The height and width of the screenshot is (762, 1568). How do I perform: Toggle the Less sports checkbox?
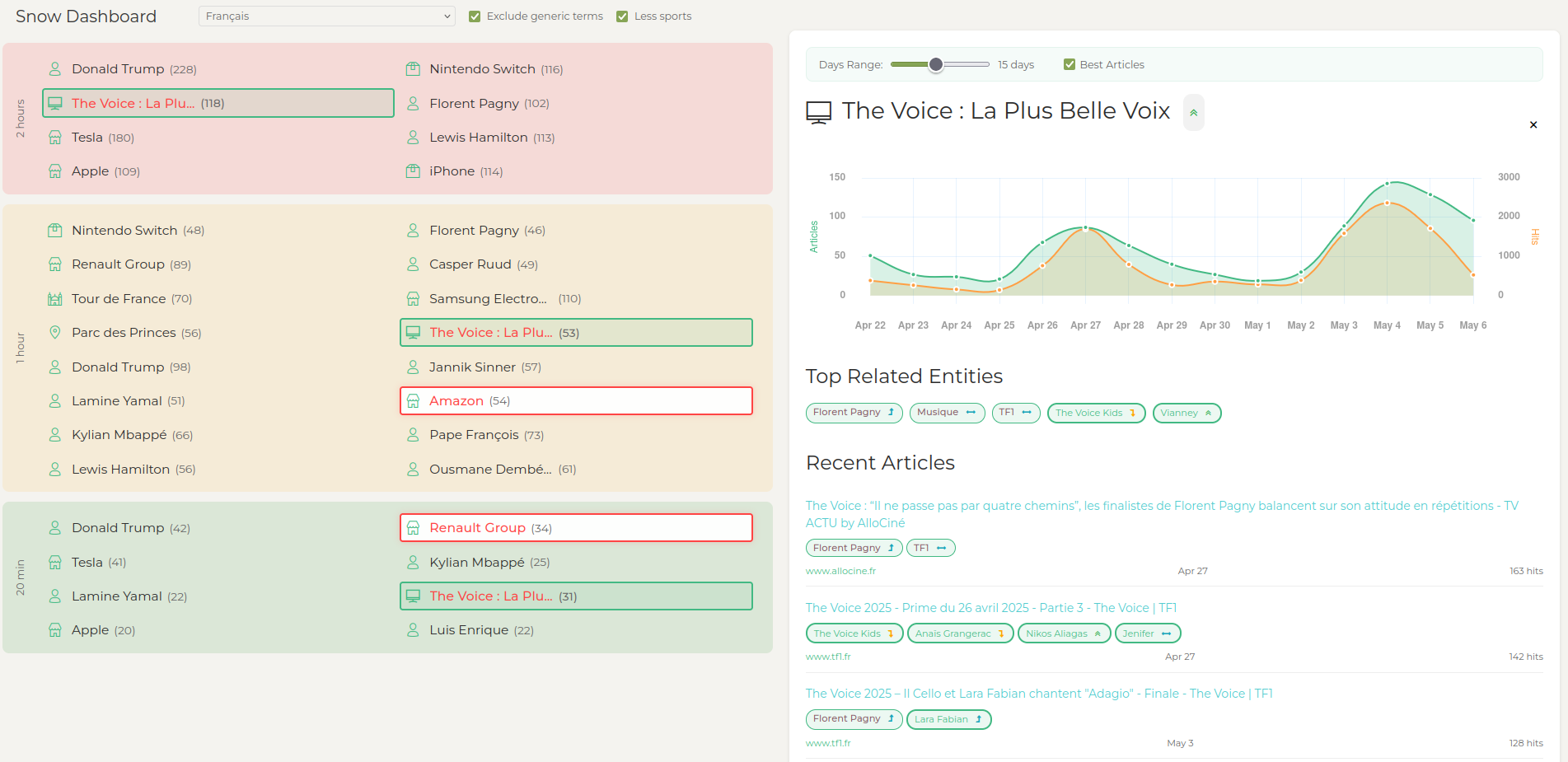[x=622, y=16]
